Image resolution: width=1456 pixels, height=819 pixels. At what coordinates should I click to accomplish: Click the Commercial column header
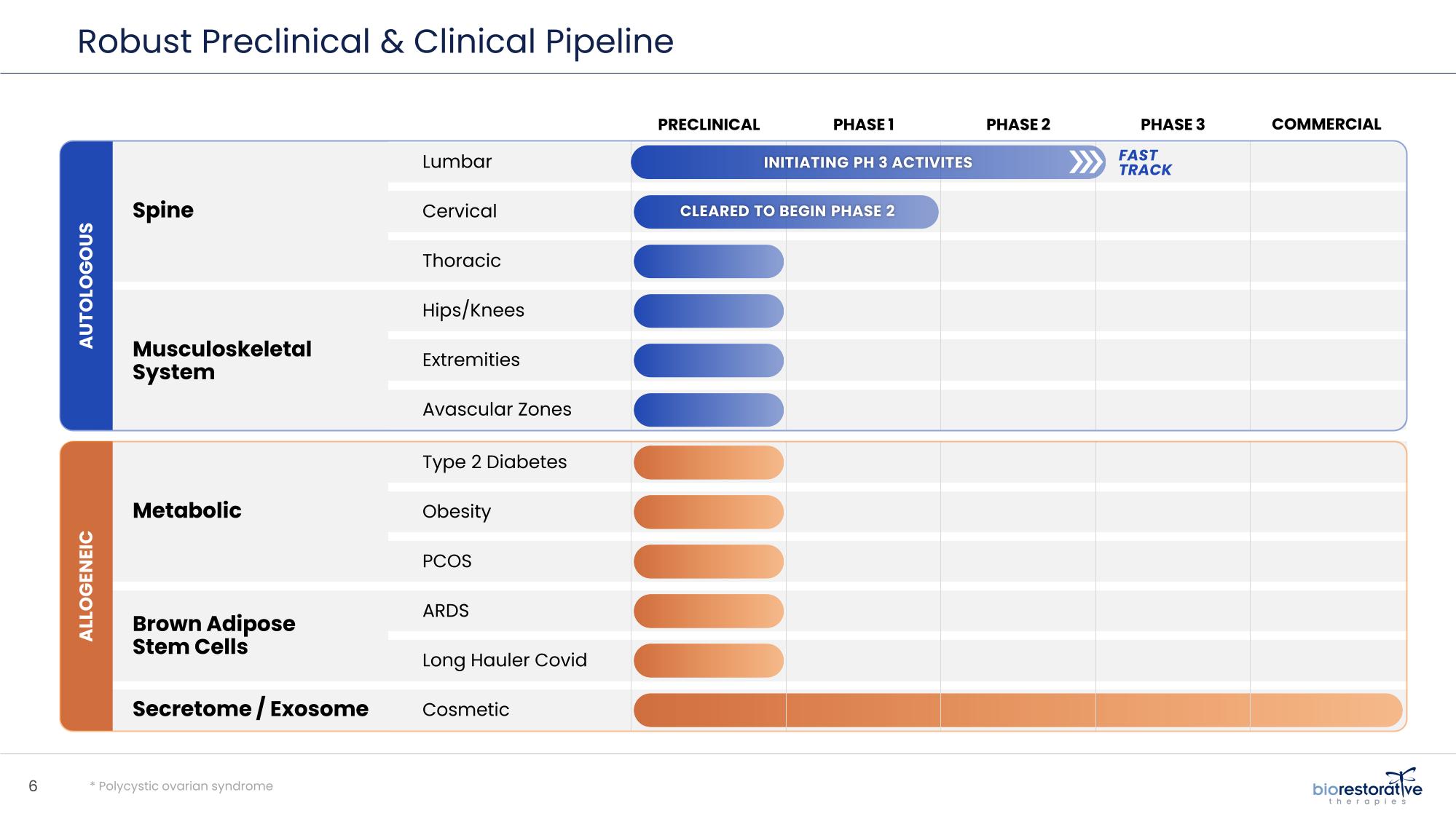click(1326, 124)
